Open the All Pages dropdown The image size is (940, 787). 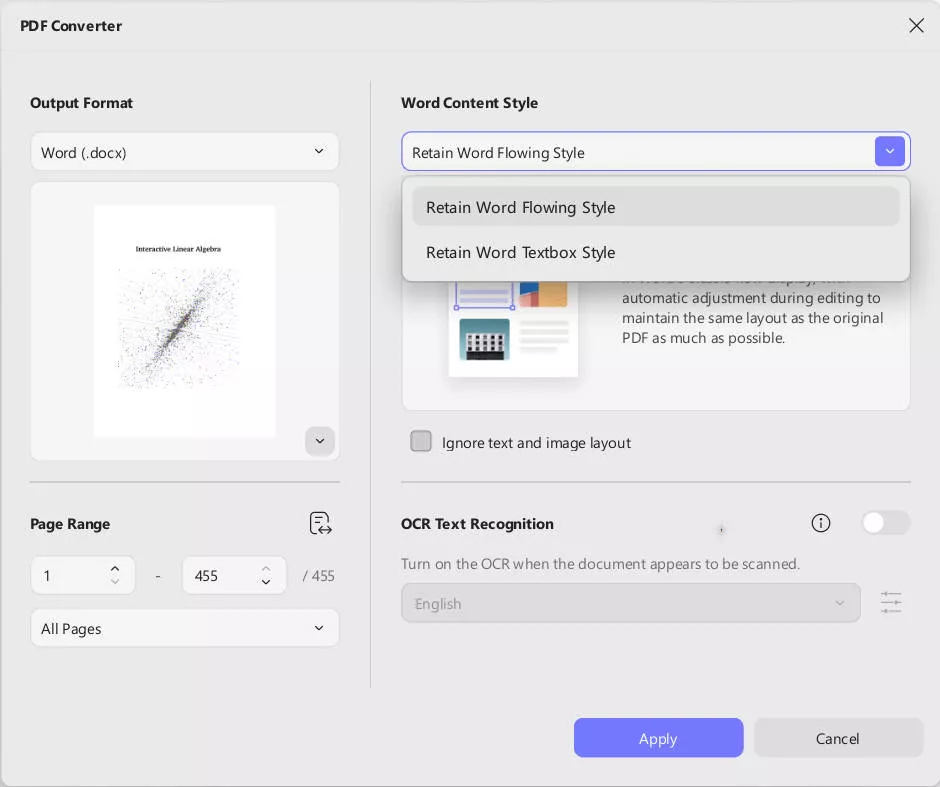pyautogui.click(x=185, y=628)
